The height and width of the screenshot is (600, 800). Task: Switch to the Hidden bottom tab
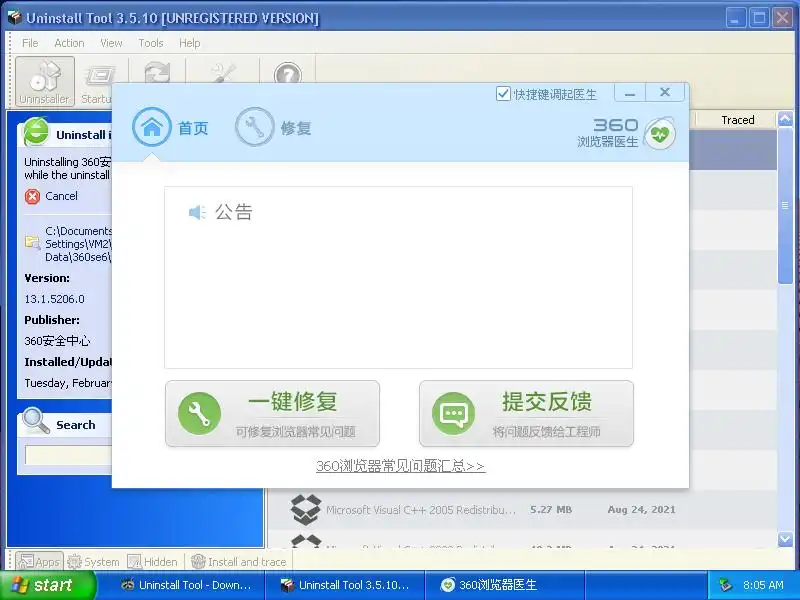click(152, 562)
